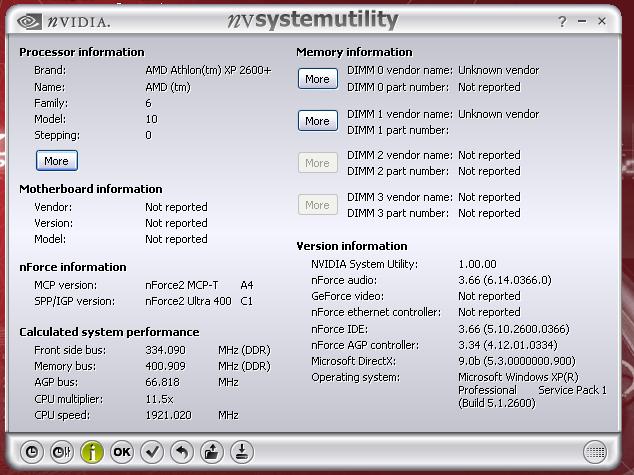Click the "AMD Athlon(tm) XP 2600+" brand value
Screen dimensions: 634x475
point(208,70)
